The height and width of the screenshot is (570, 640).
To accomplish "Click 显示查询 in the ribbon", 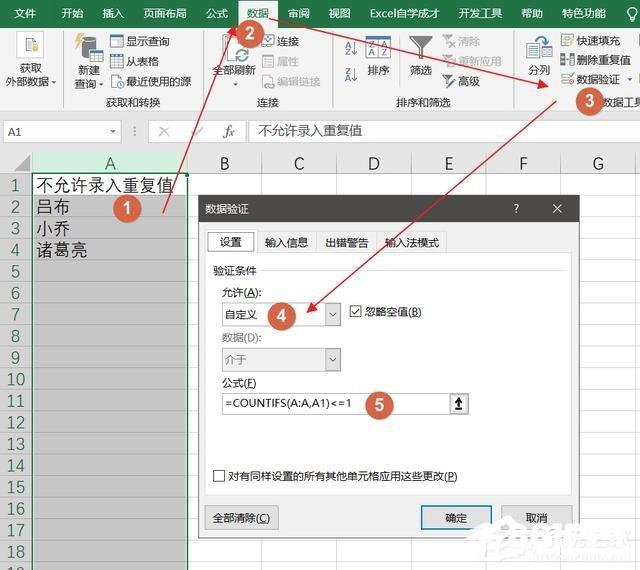I will point(140,41).
